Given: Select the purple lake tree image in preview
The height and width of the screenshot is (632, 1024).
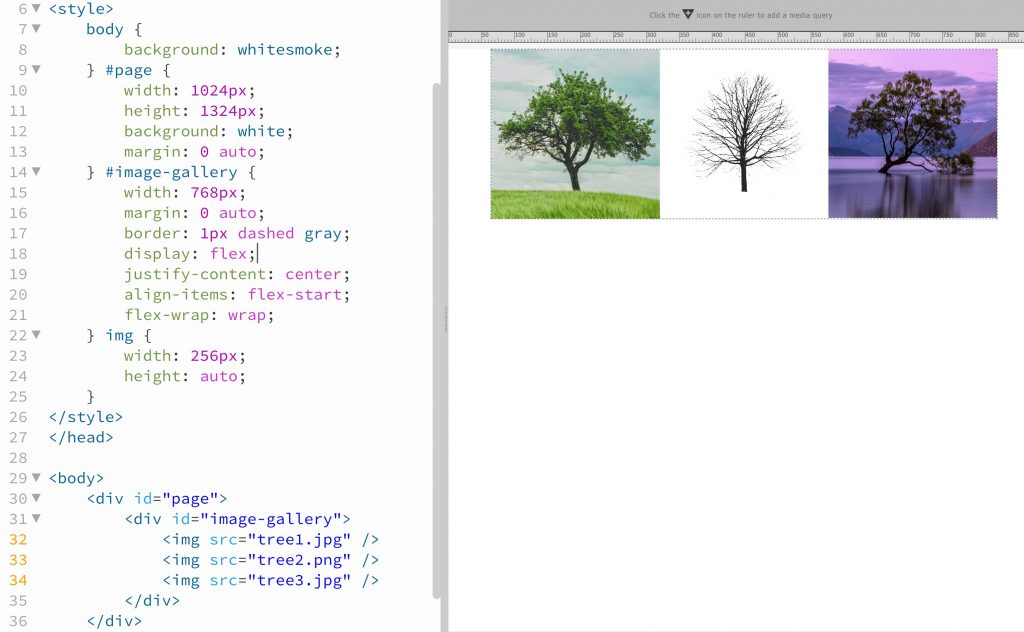Looking at the screenshot, I should point(913,134).
